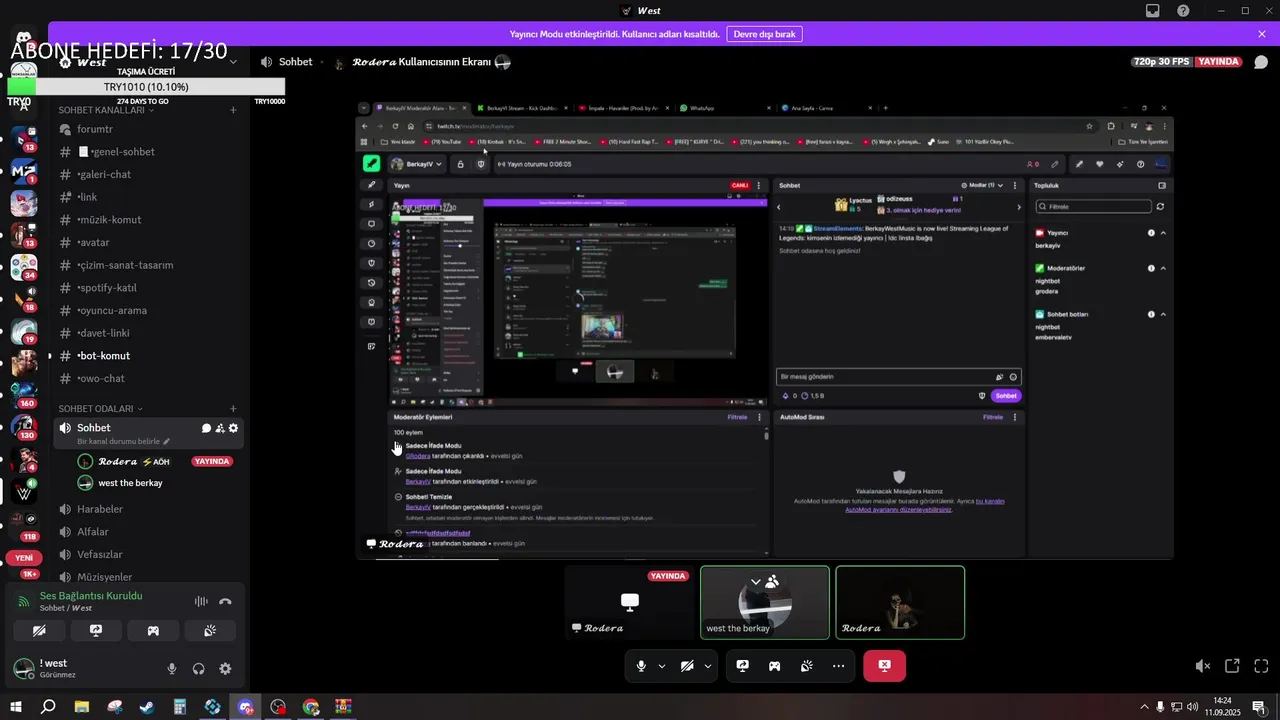Open screen share in voice panel
Viewport: 1280px width, 720px height.
96,631
